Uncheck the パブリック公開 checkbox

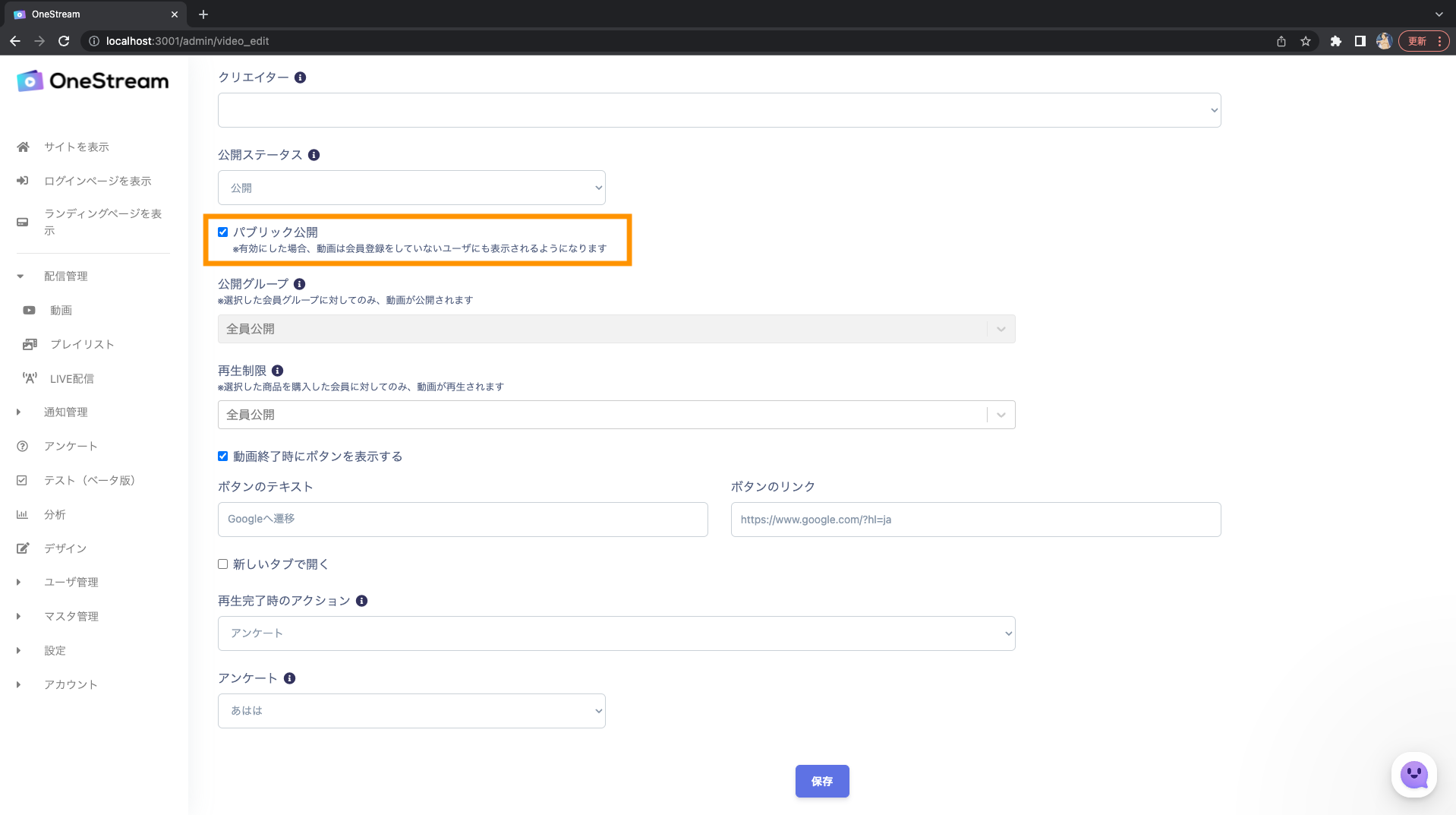(x=223, y=232)
